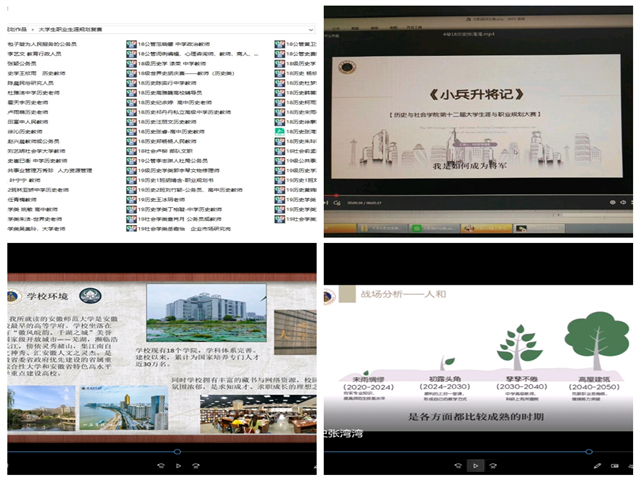Click play button in bottom-right video player
The width and height of the screenshot is (640, 480).
(x=477, y=465)
